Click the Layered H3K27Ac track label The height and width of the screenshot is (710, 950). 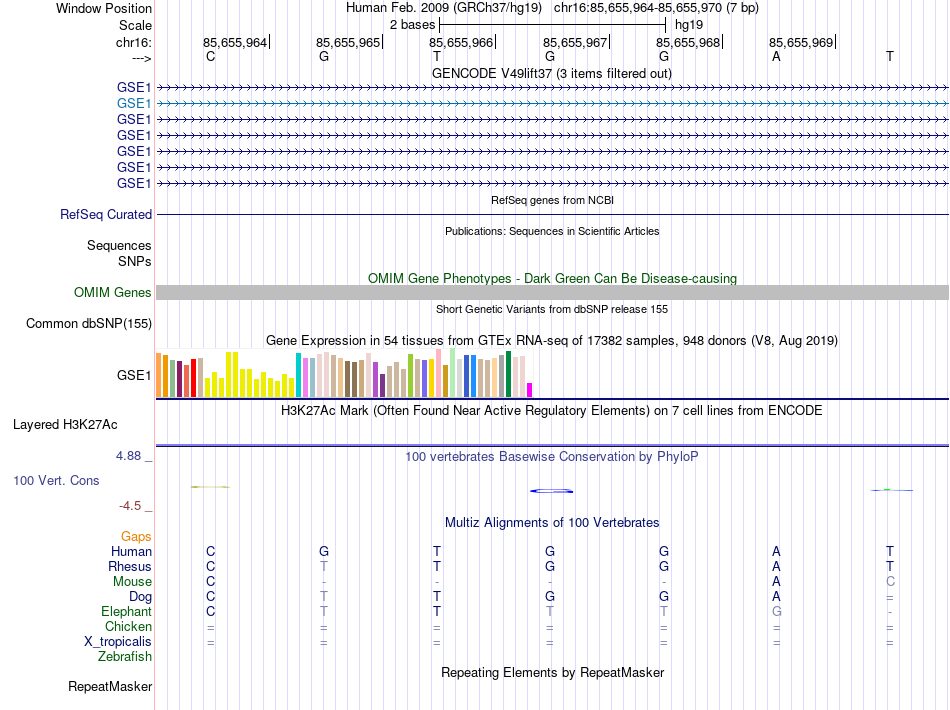pyautogui.click(x=65, y=425)
